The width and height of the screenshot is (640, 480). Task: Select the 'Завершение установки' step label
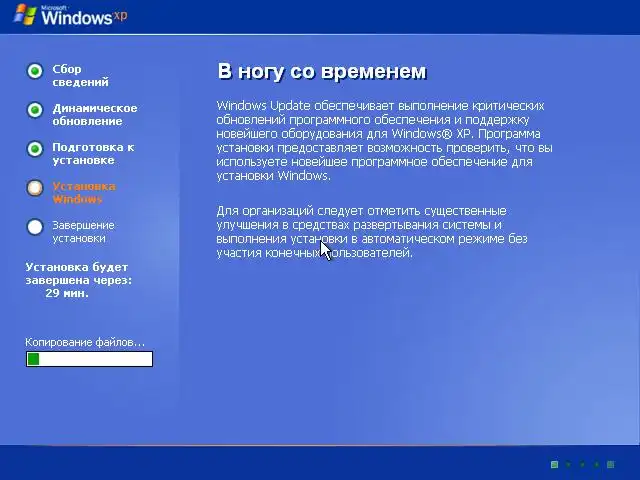tap(83, 231)
